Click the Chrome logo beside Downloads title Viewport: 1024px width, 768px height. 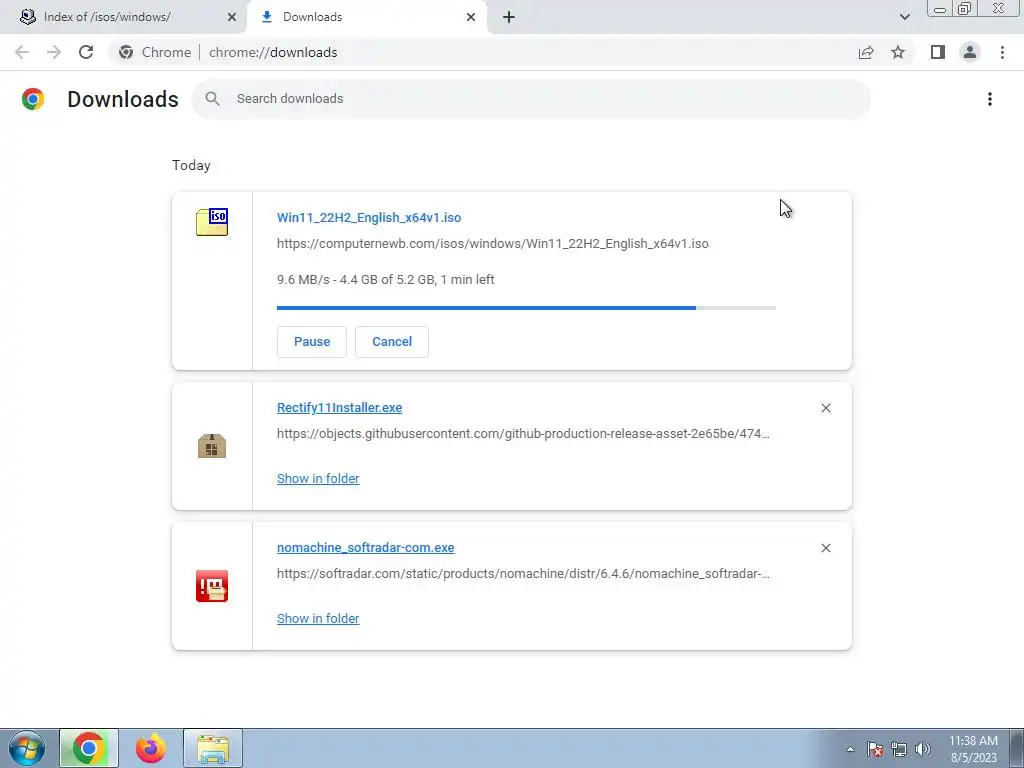(33, 99)
